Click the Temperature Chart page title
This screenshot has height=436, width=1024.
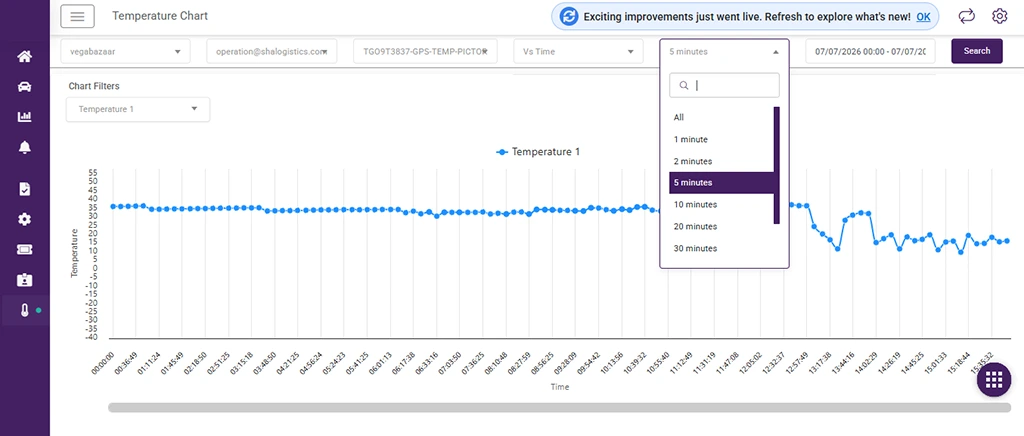tap(160, 16)
